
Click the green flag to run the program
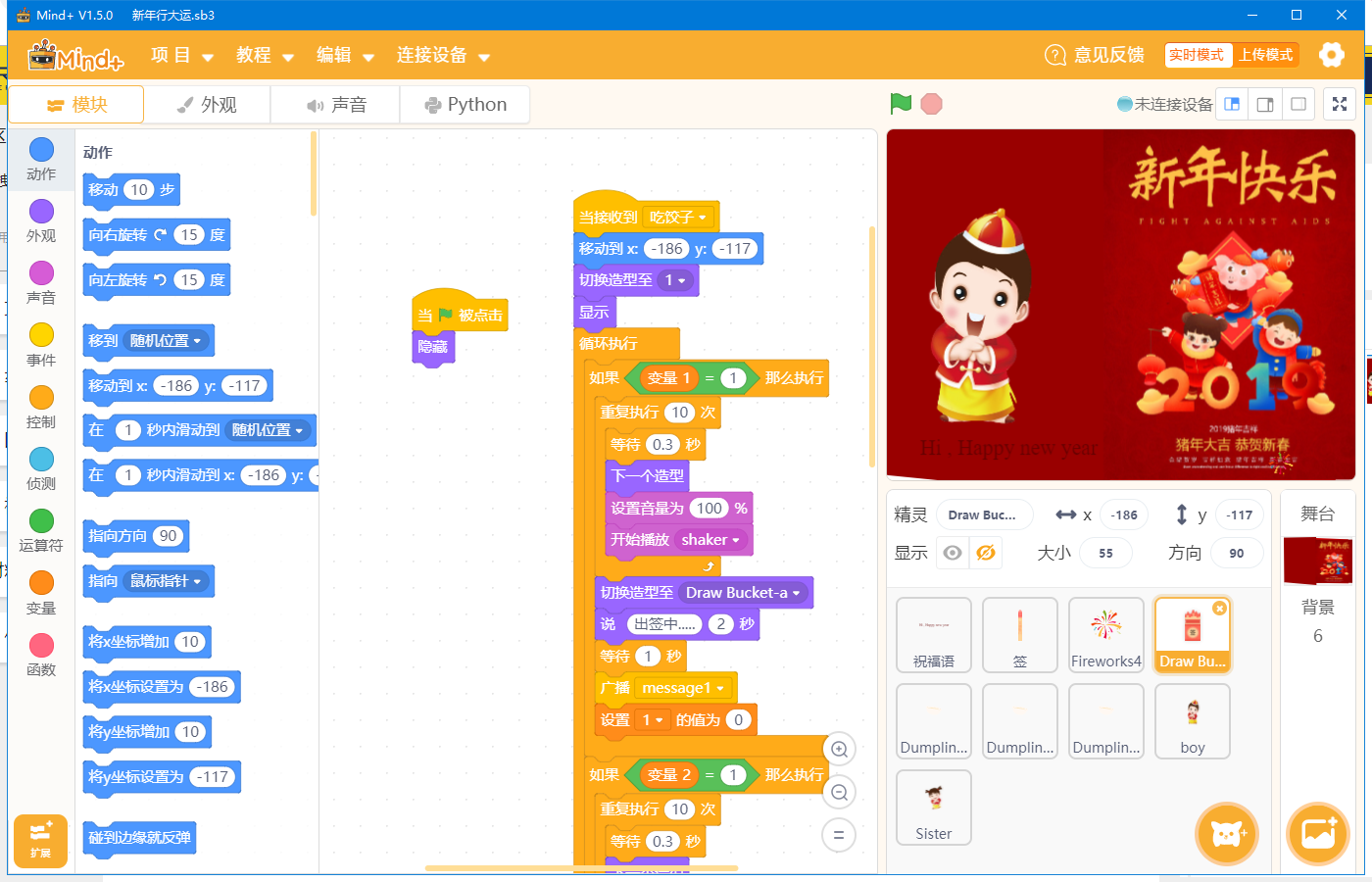(901, 104)
